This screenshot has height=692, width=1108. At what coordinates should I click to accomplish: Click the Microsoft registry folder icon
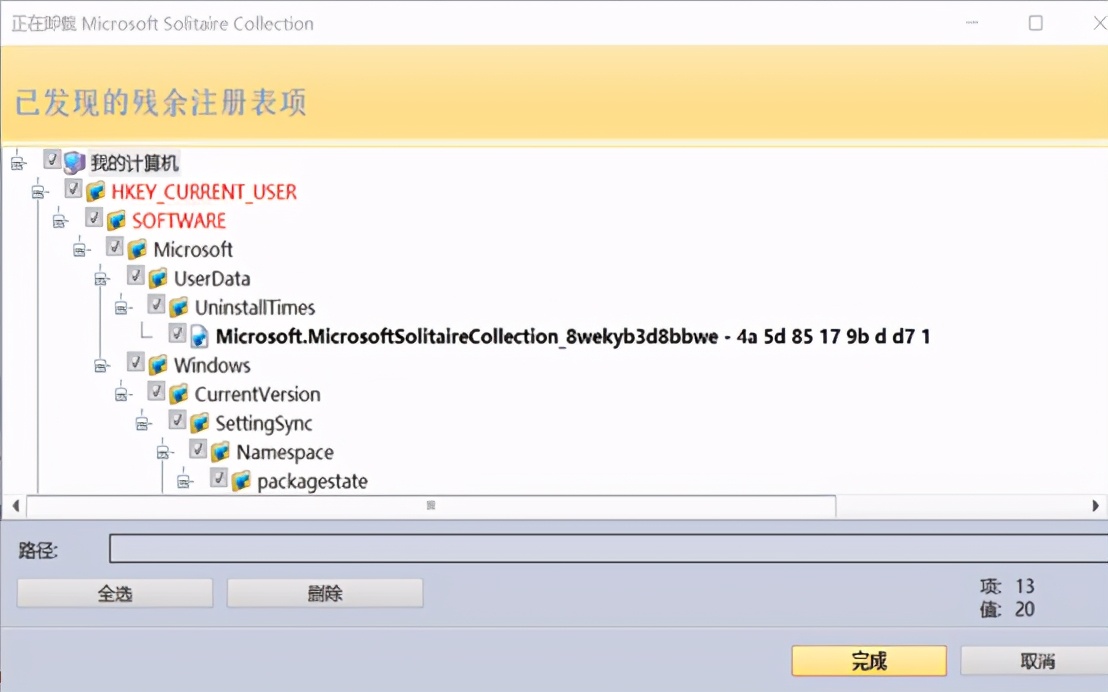tap(137, 250)
